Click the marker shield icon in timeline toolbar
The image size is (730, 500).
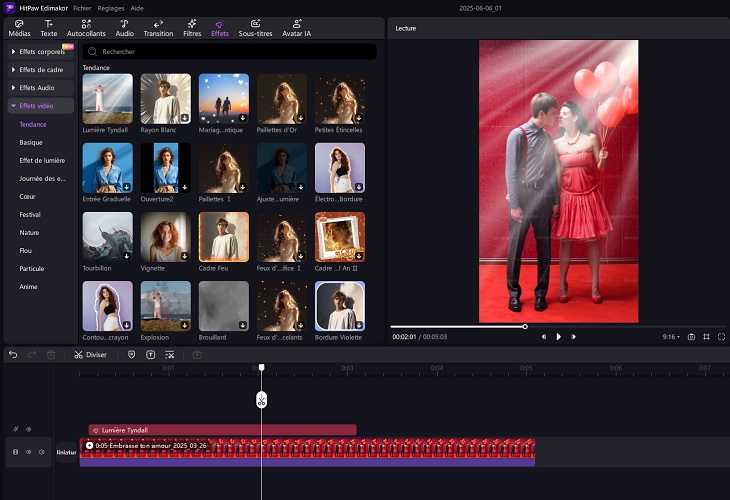point(132,355)
